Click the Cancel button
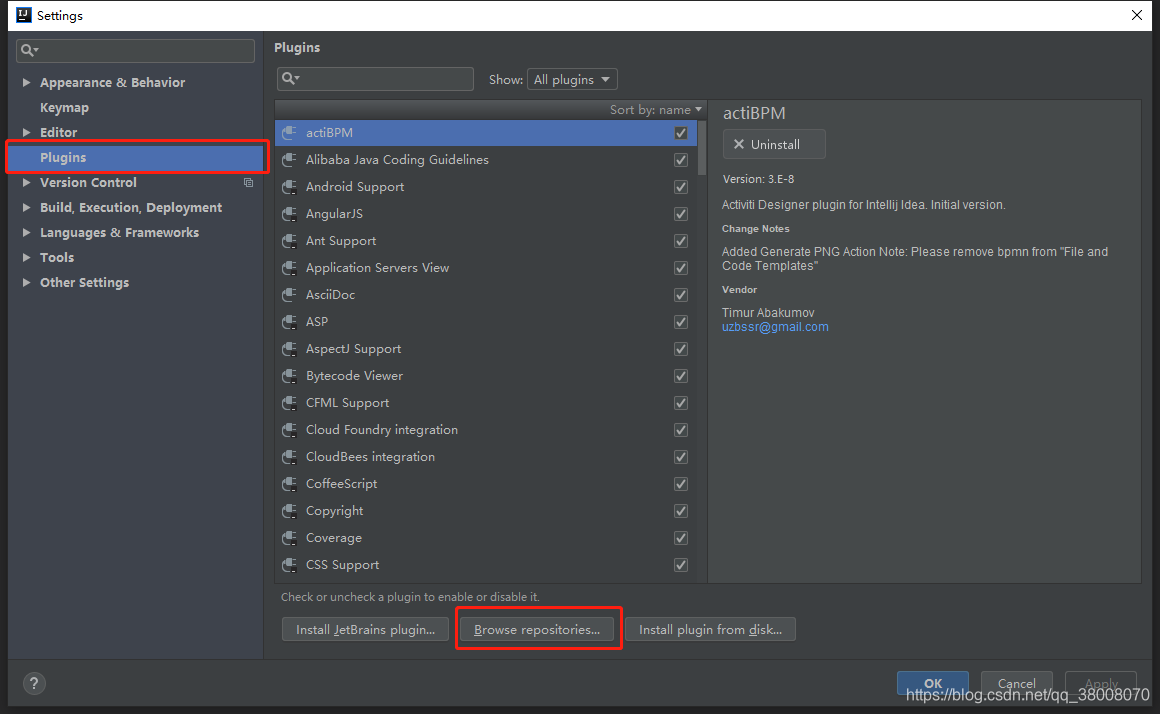The height and width of the screenshot is (714, 1160). tap(1016, 683)
